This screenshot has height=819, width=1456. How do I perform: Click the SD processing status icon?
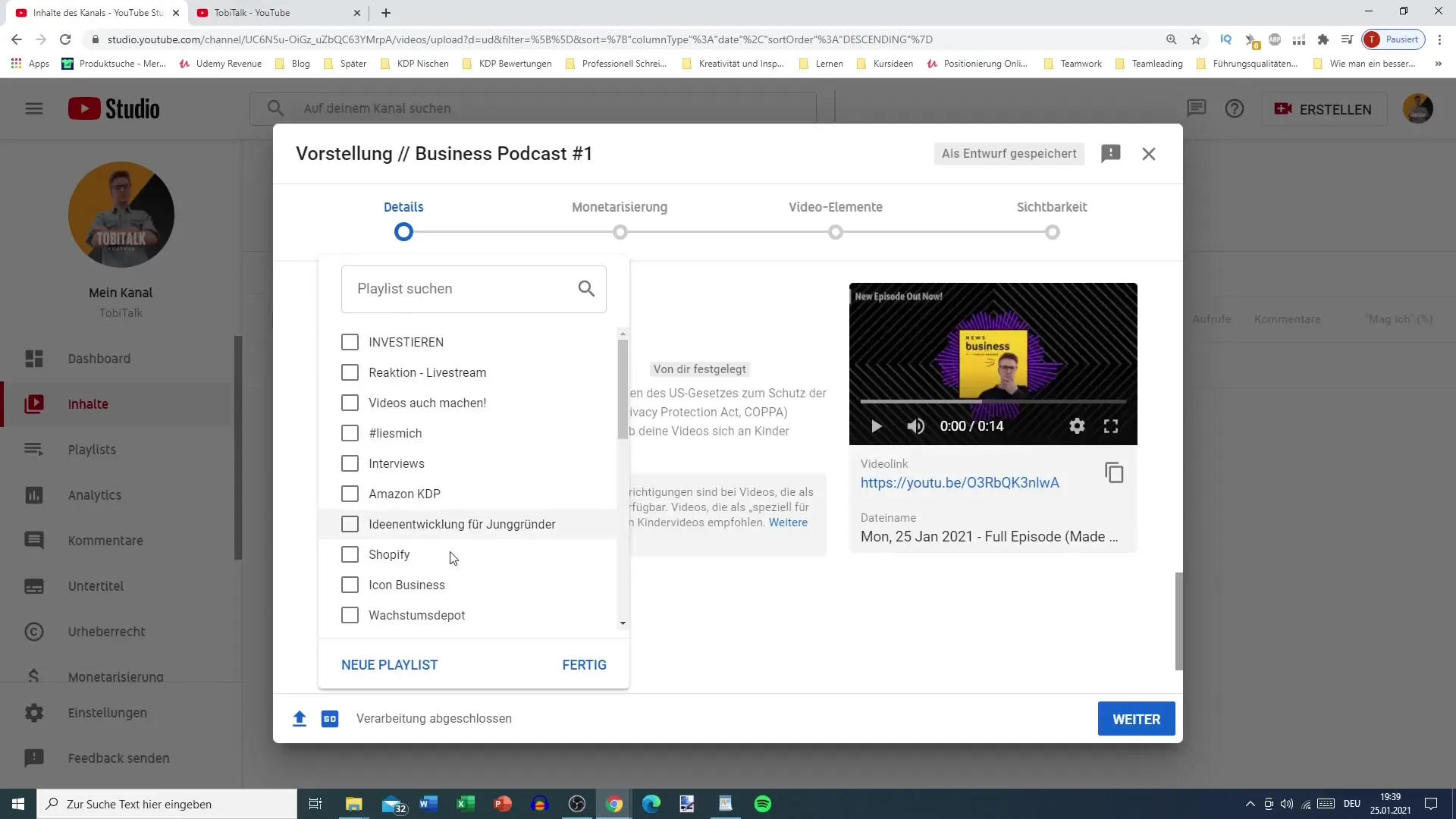coord(330,719)
